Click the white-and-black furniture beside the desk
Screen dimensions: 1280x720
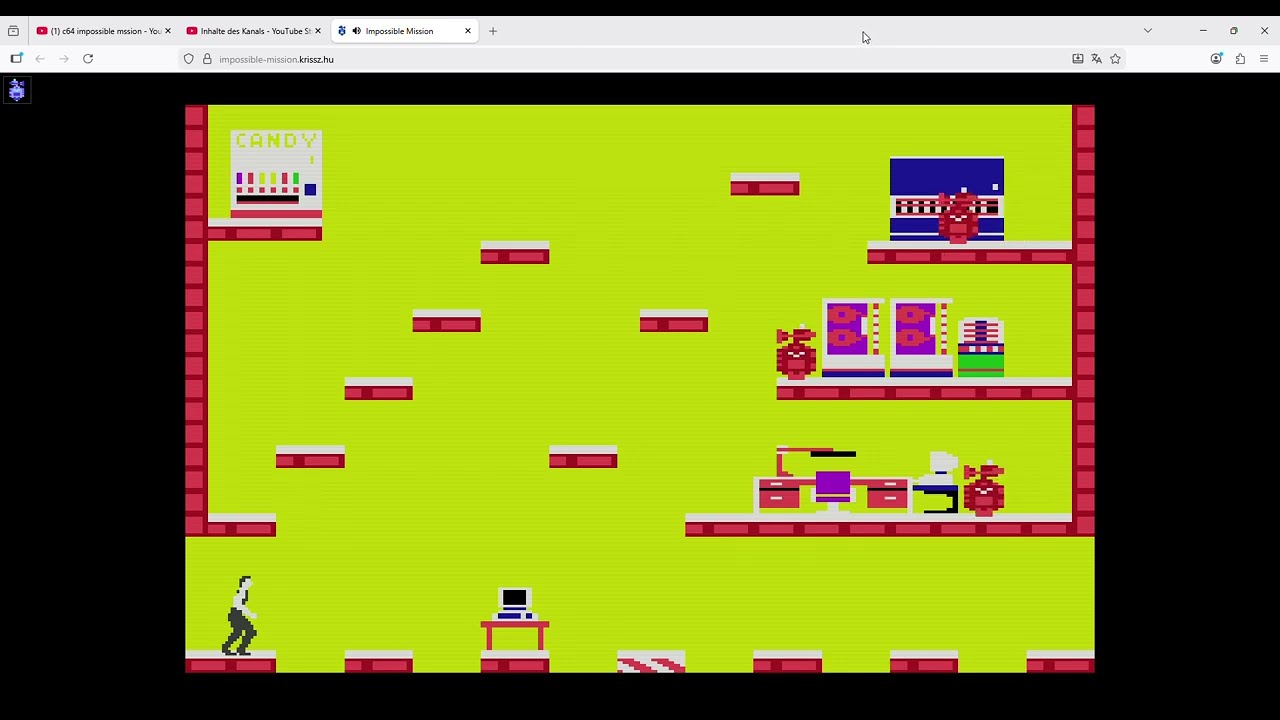coord(936,483)
